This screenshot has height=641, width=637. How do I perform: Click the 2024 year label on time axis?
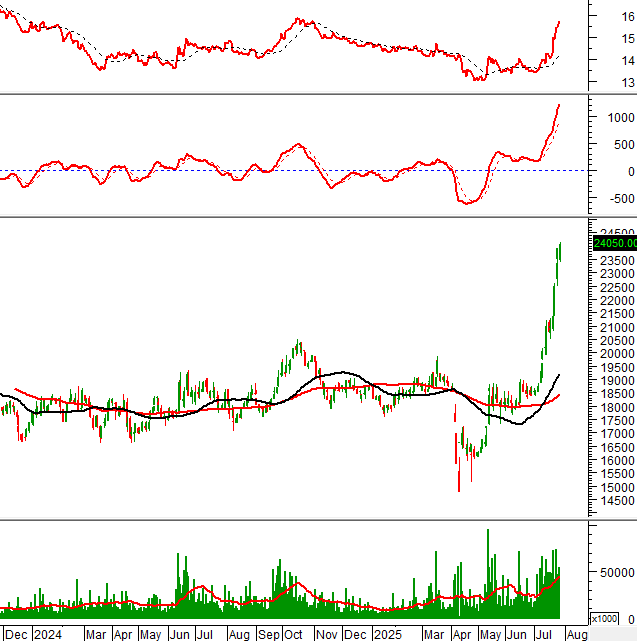46,634
